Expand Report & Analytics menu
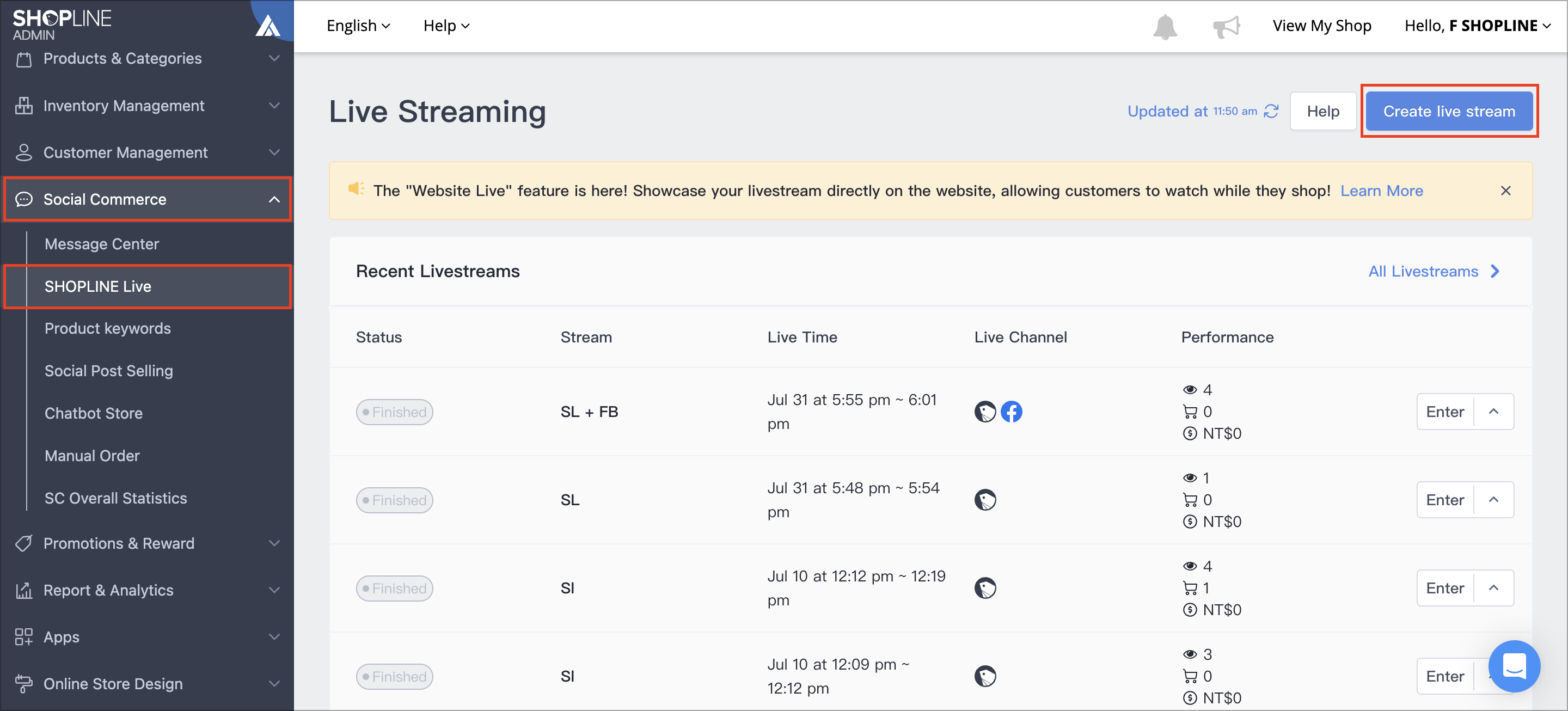1568x711 pixels. (x=274, y=591)
